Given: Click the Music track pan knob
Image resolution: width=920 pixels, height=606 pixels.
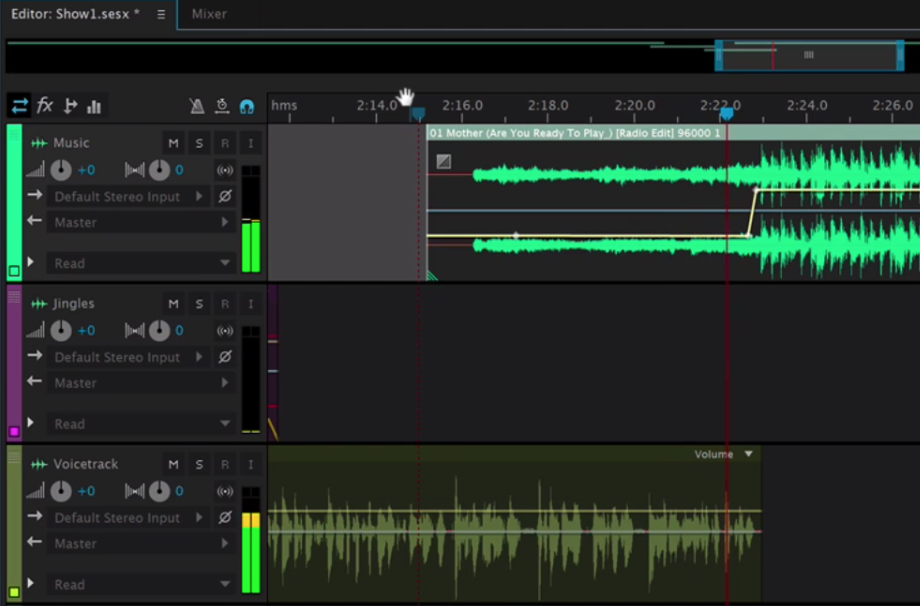Looking at the screenshot, I should click(159, 170).
